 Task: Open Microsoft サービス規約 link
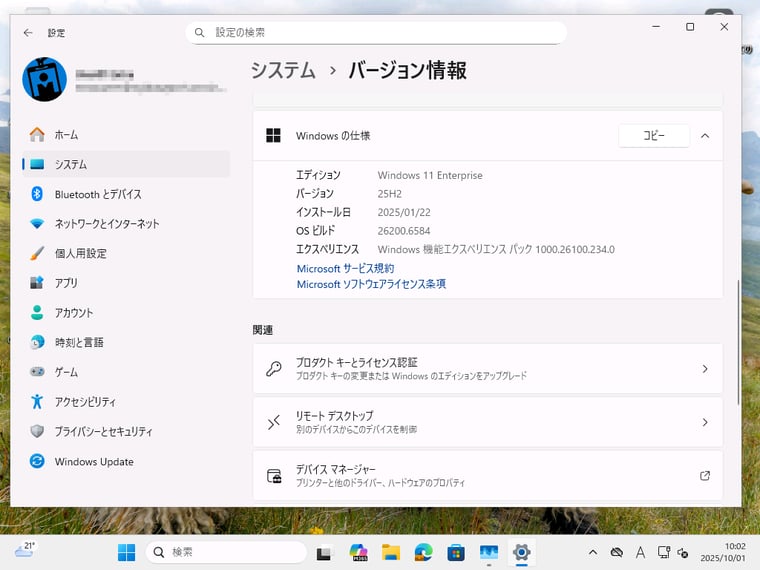point(345,269)
